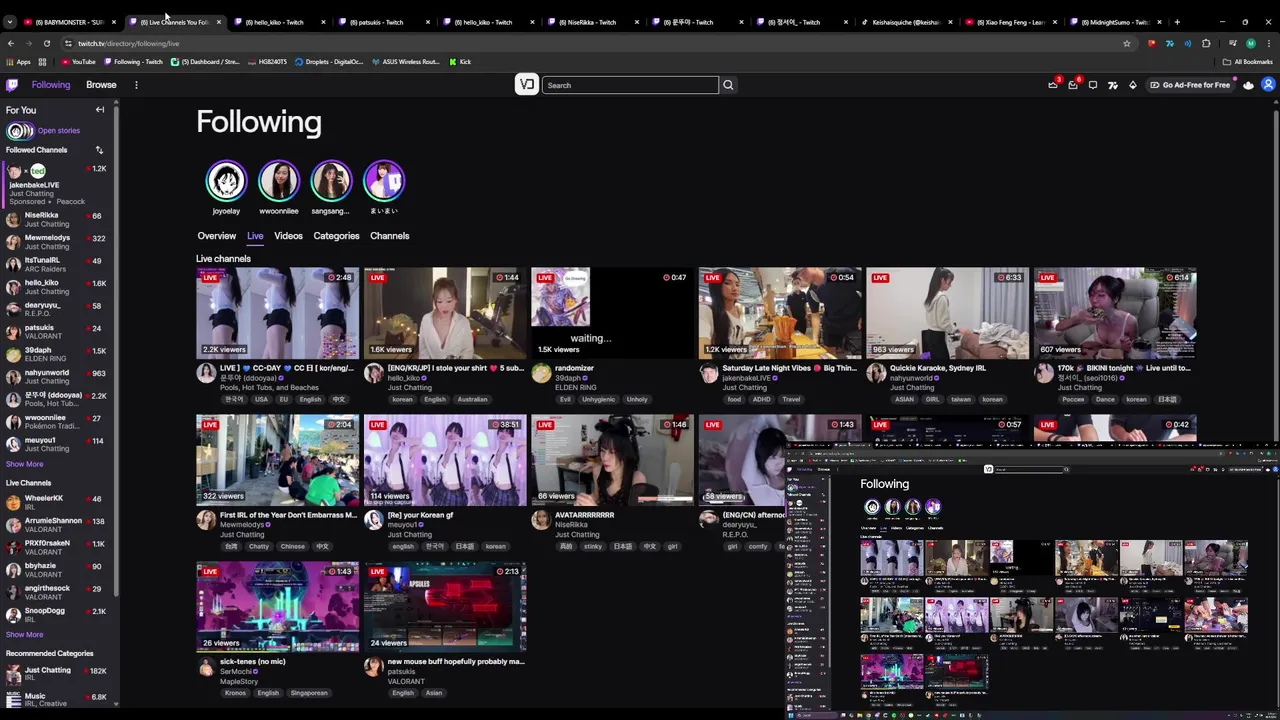Open SerMochi sick-tenes stream thumbnail
This screenshot has height=720, width=1280.
coord(277,606)
